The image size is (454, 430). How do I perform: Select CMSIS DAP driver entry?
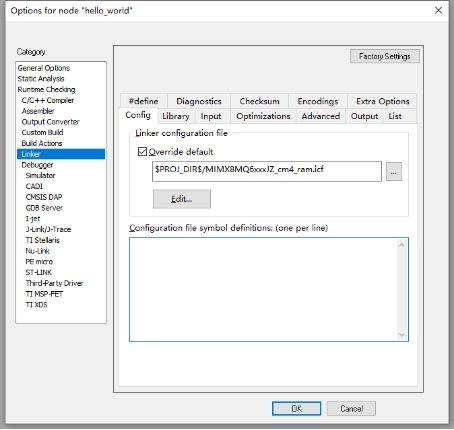(x=44, y=197)
